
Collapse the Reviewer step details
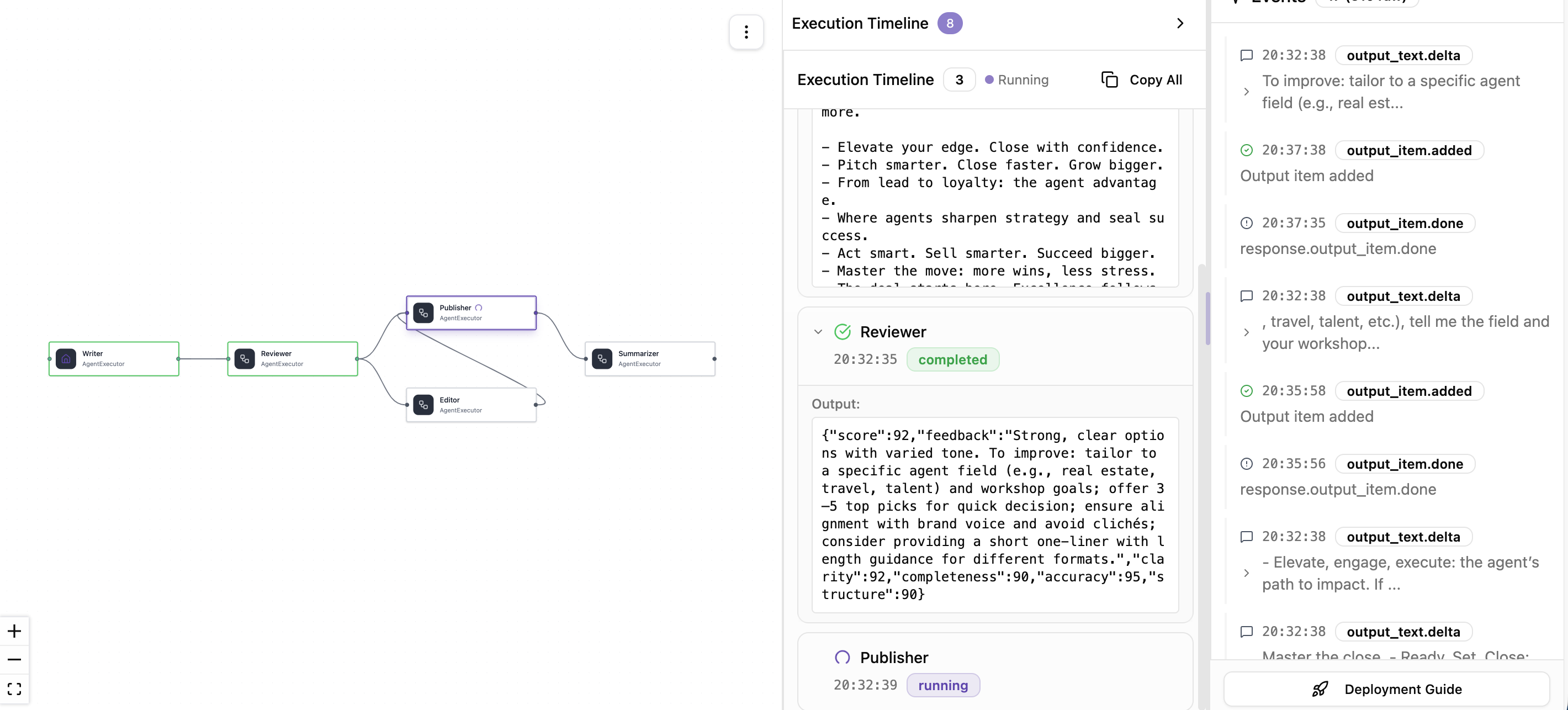(818, 332)
